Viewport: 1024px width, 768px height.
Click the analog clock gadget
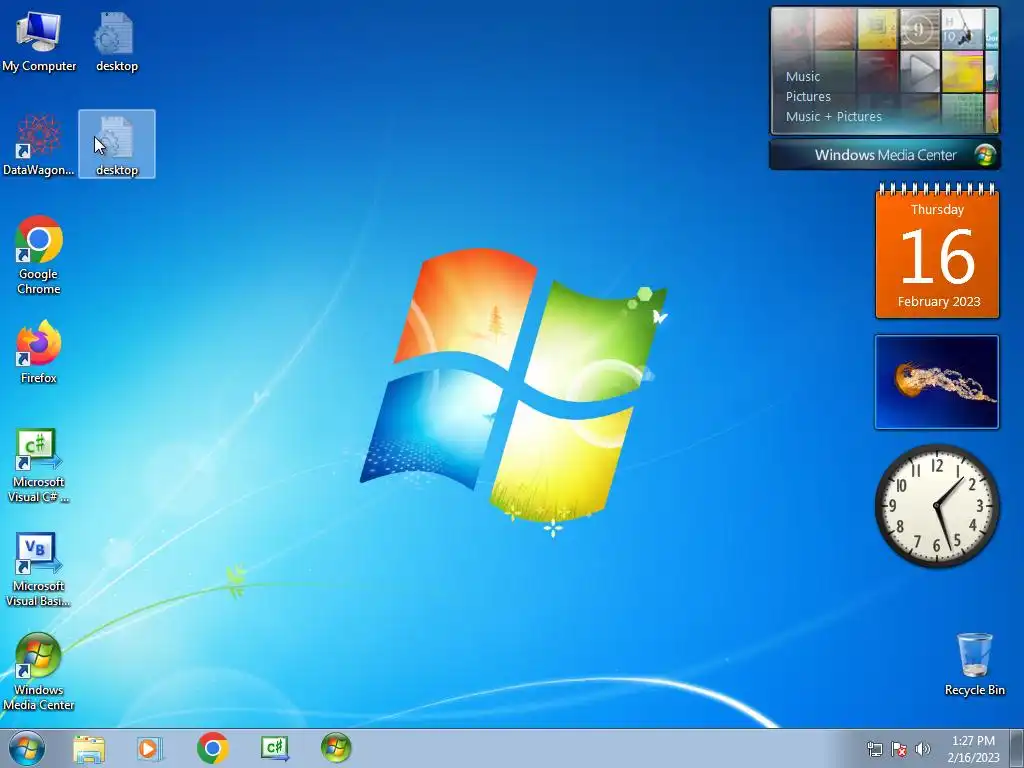pos(937,506)
